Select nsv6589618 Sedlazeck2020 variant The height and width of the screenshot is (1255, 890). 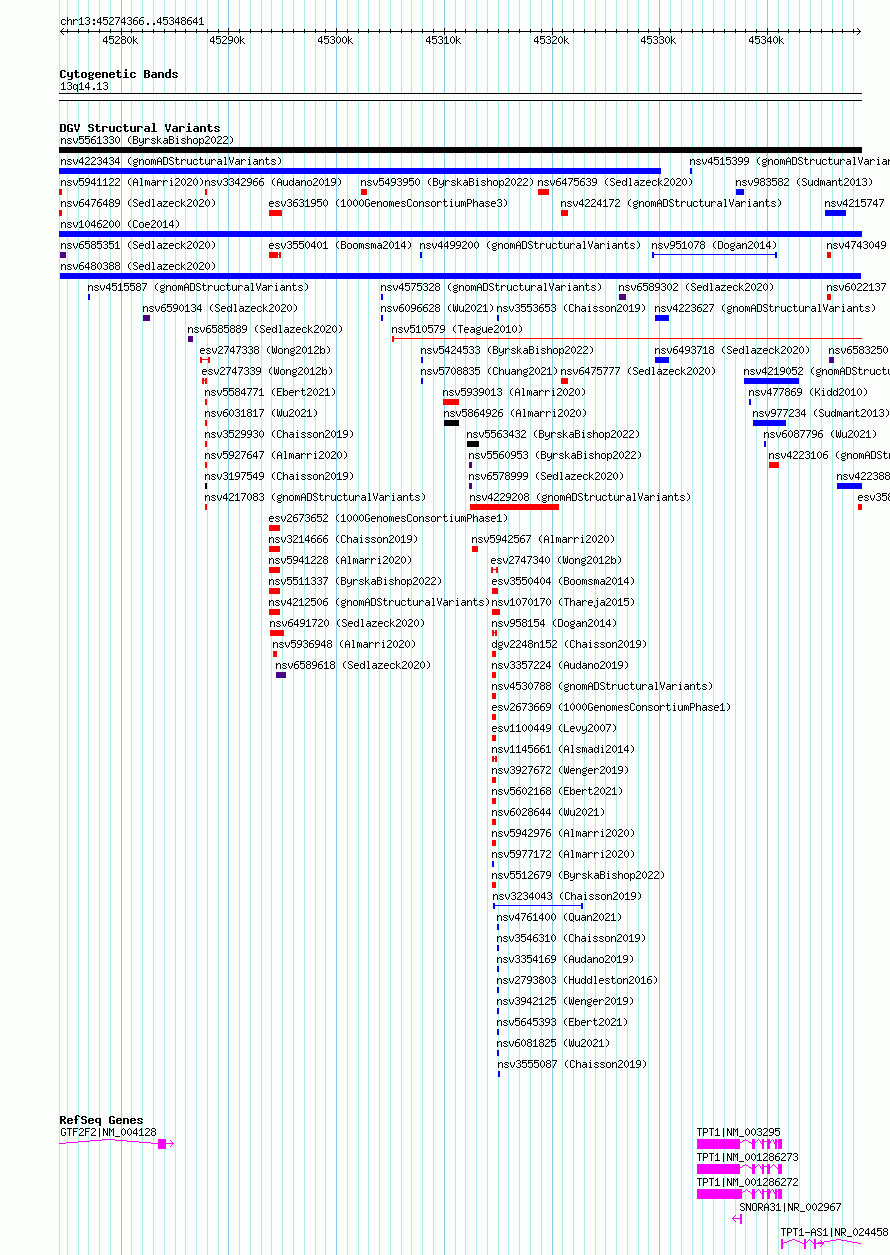click(353, 665)
